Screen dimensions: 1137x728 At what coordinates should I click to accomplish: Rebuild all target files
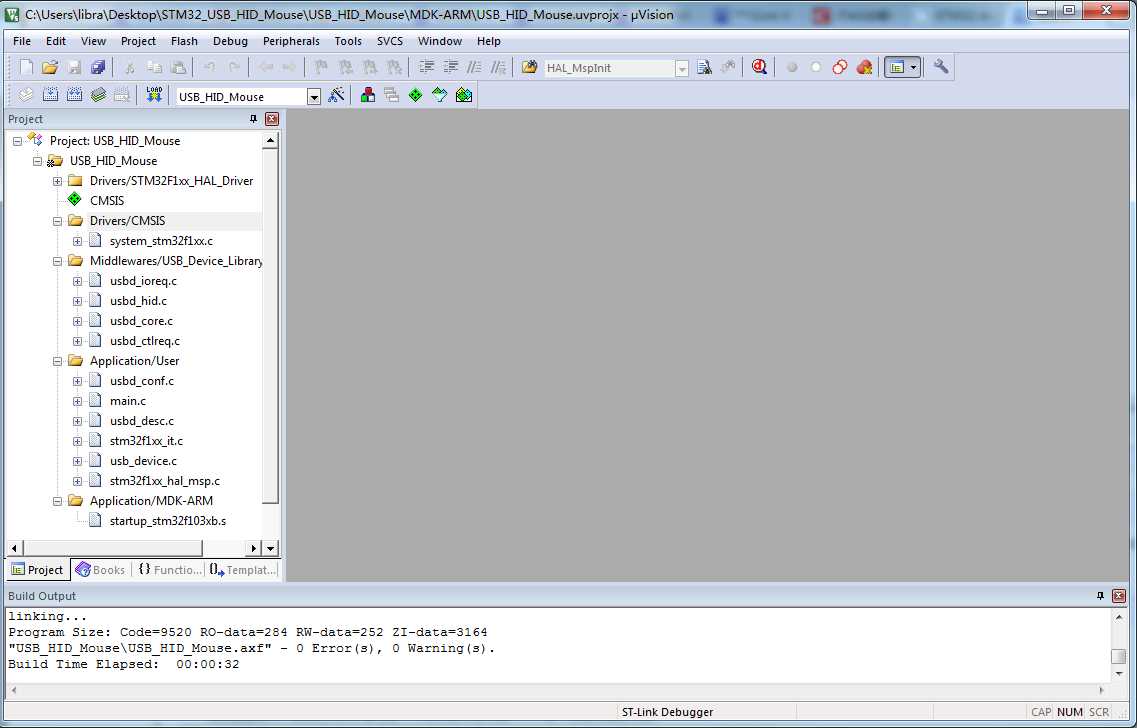pos(74,95)
